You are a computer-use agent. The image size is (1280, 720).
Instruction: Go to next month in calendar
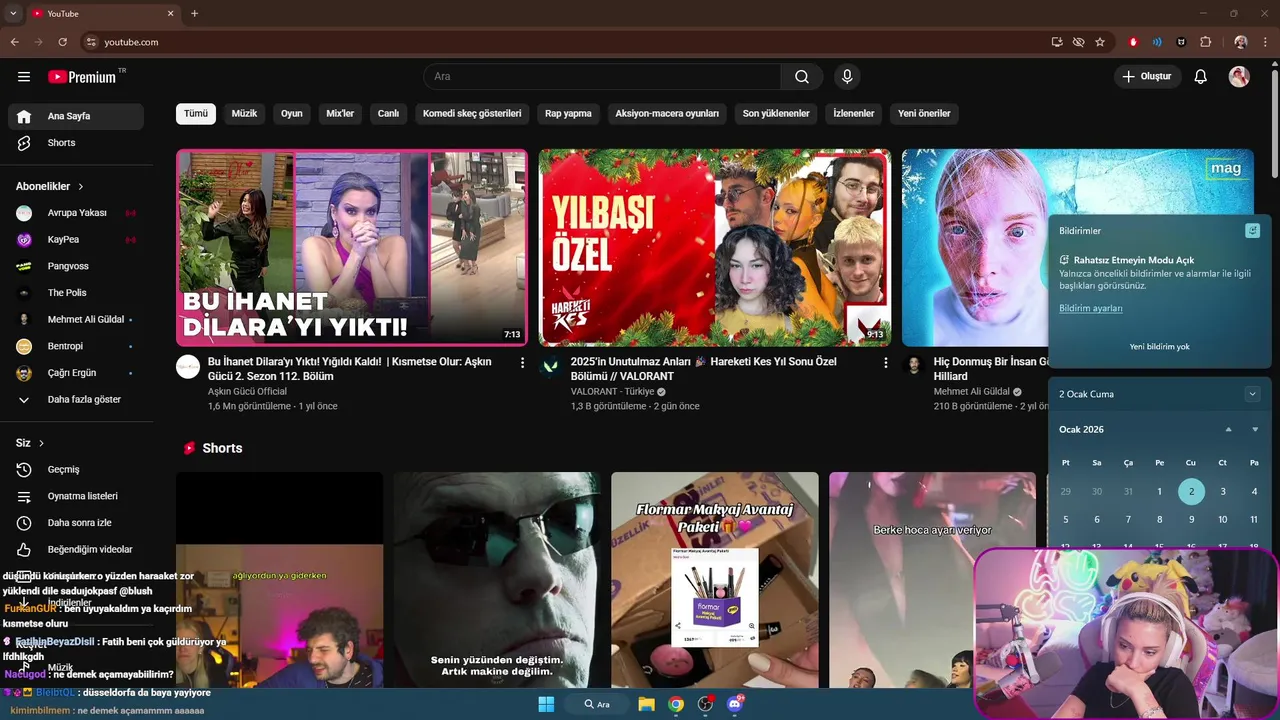1255,430
